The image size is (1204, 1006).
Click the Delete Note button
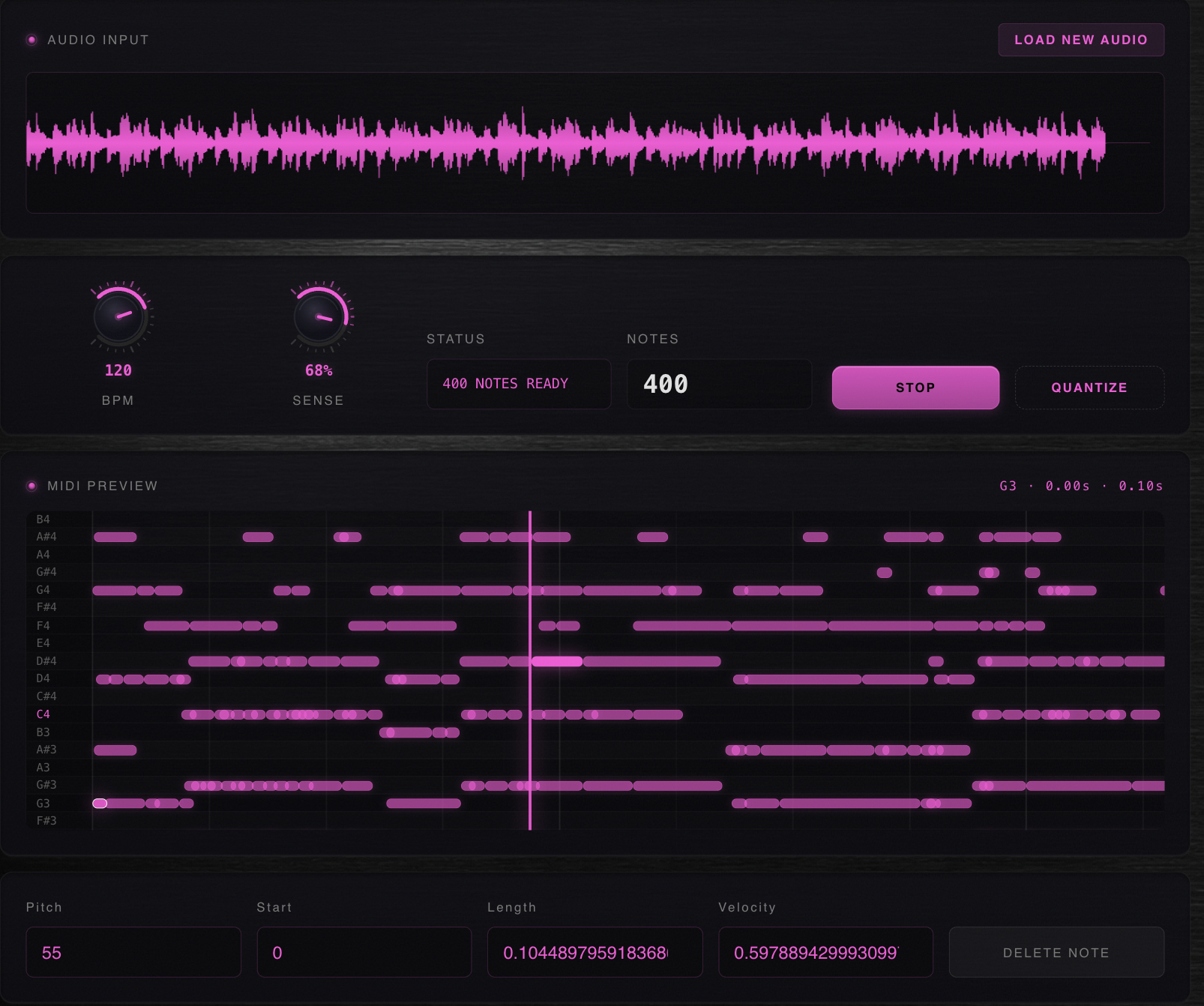tap(1056, 952)
